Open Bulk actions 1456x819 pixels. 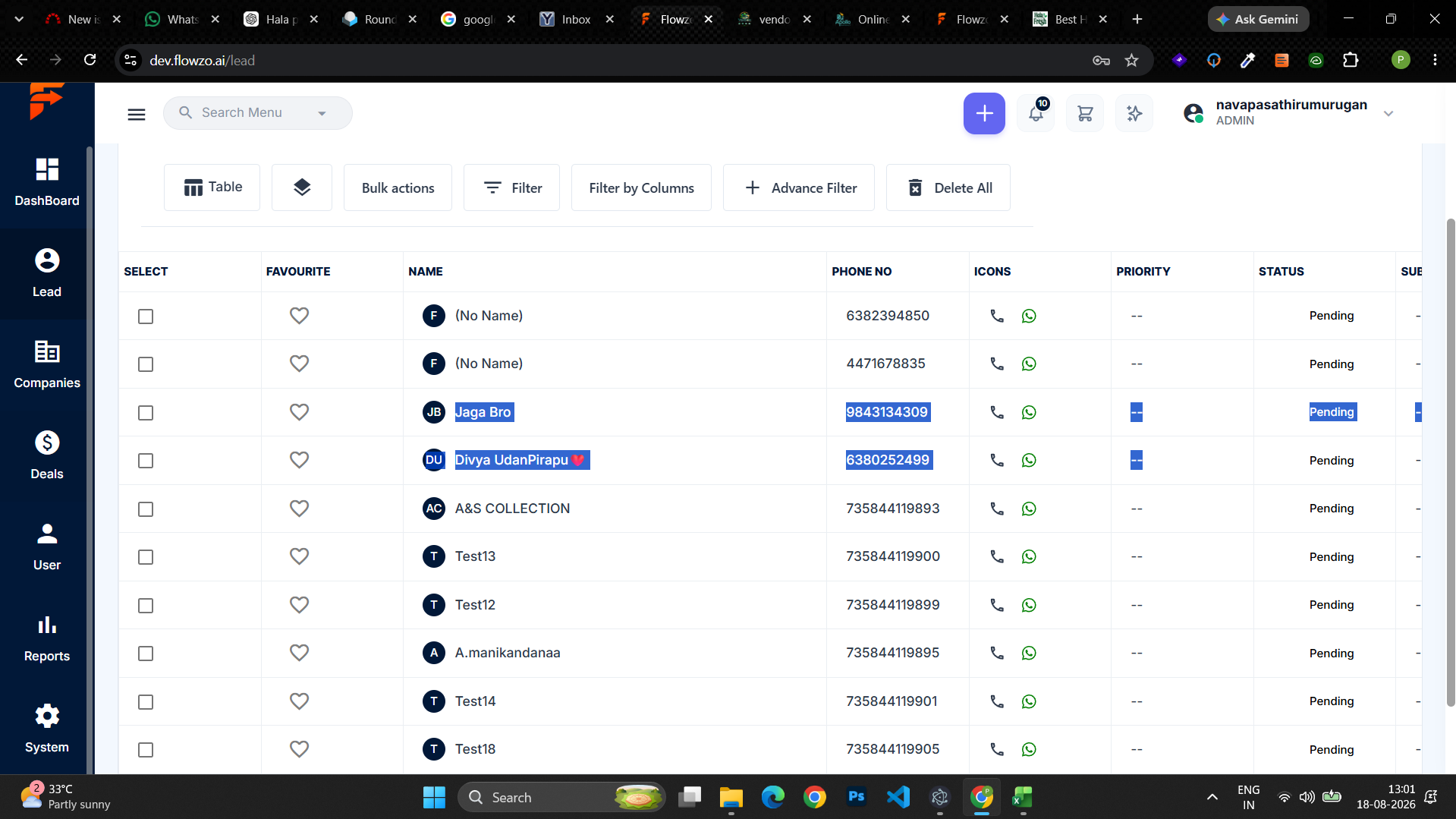click(398, 187)
